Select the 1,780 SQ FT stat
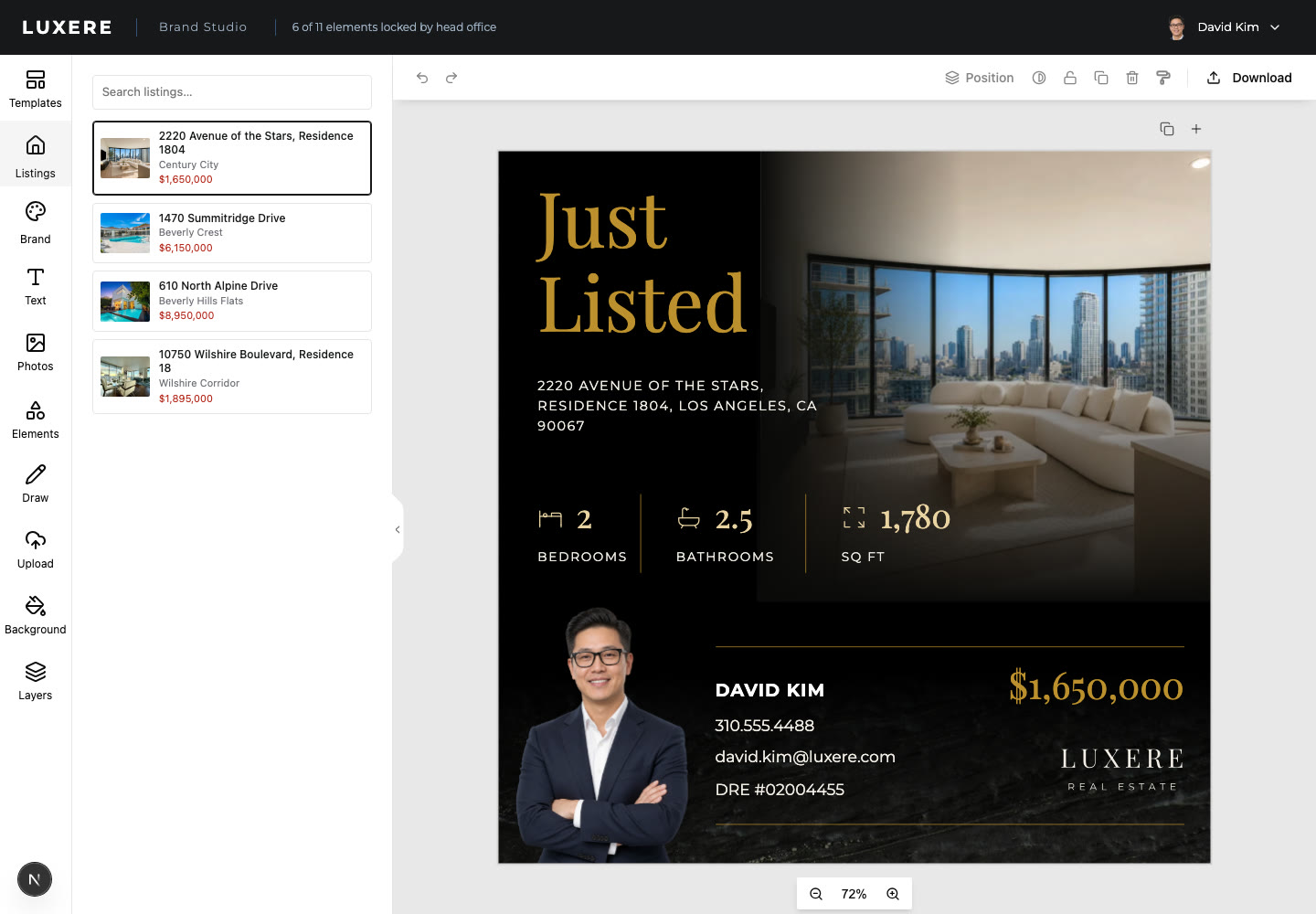The image size is (1316, 914). point(896,534)
